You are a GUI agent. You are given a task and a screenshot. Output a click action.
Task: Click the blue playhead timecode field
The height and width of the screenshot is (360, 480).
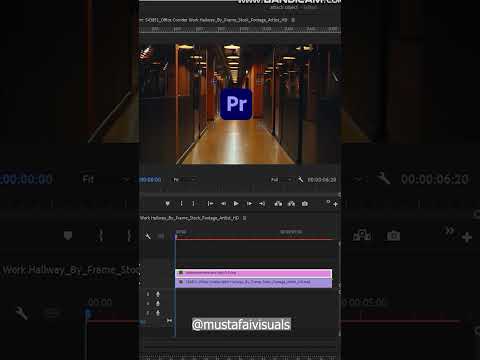click(150, 180)
